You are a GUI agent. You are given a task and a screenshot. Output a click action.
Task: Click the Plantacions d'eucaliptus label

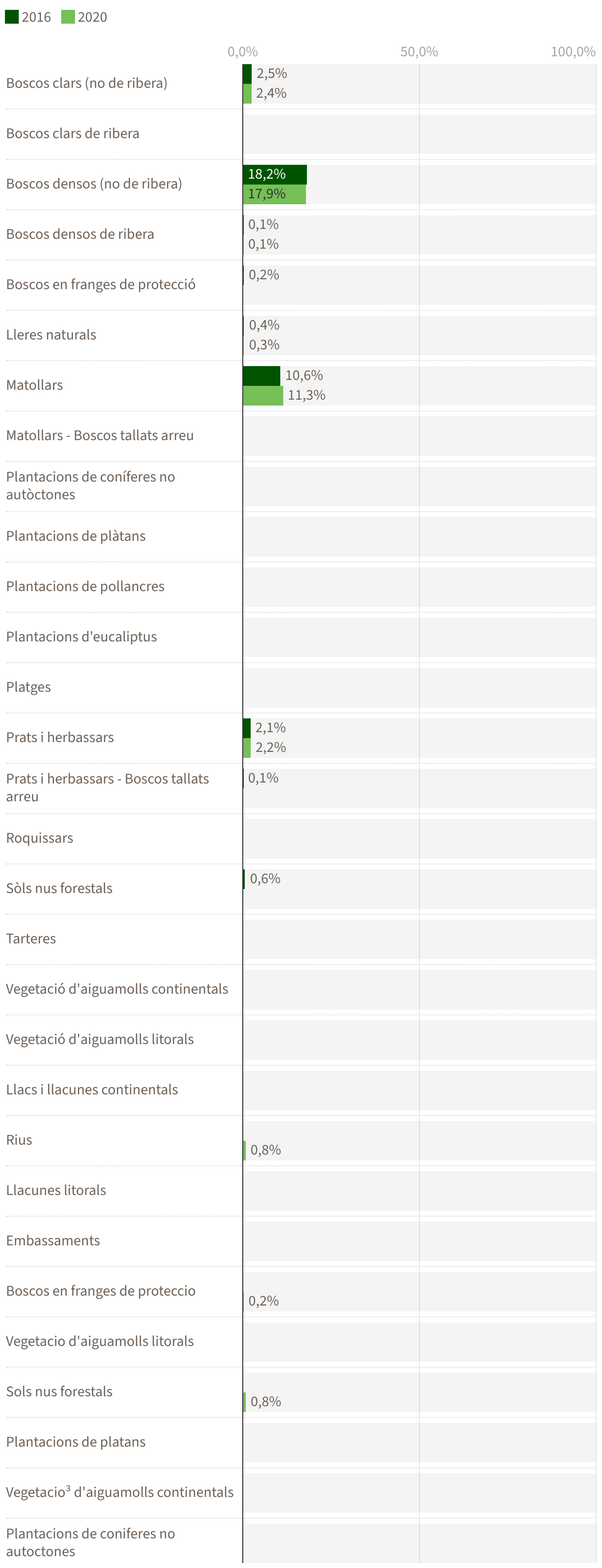(81, 636)
